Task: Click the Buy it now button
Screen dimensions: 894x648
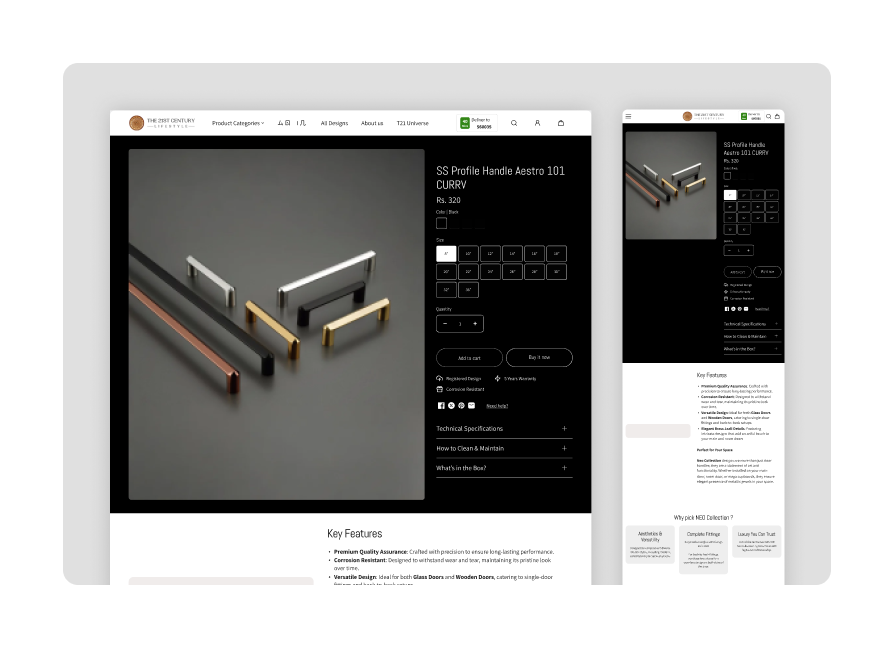Action: pos(539,357)
